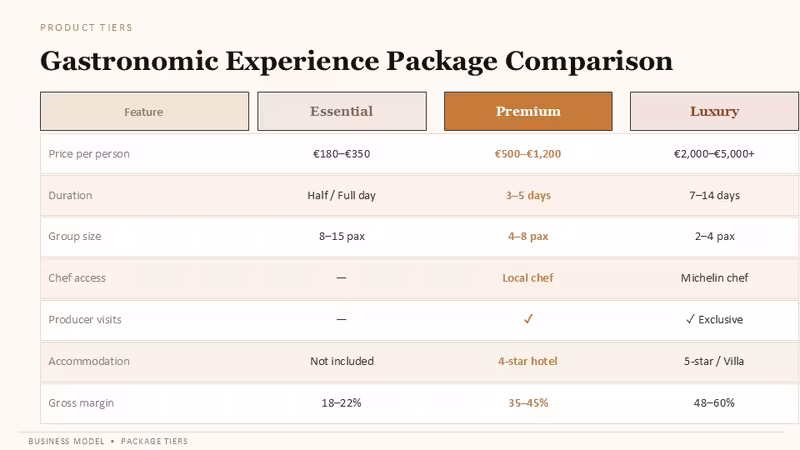This screenshot has height=450, width=800.
Task: Select the Essential tier header box
Action: point(342,111)
